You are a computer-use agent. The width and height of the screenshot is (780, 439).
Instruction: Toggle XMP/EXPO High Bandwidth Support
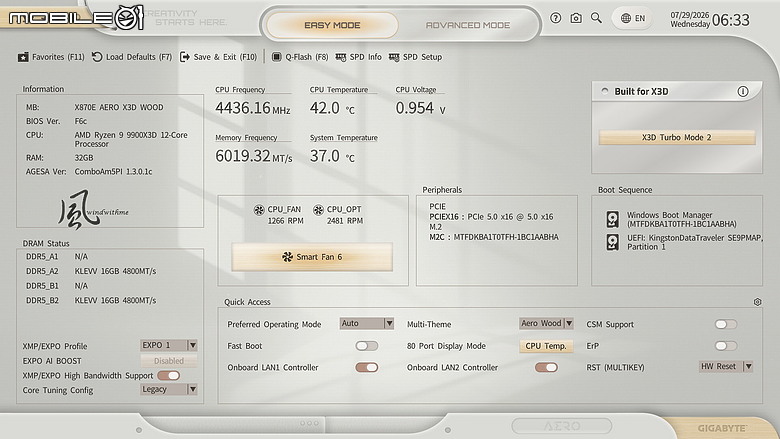(169, 375)
